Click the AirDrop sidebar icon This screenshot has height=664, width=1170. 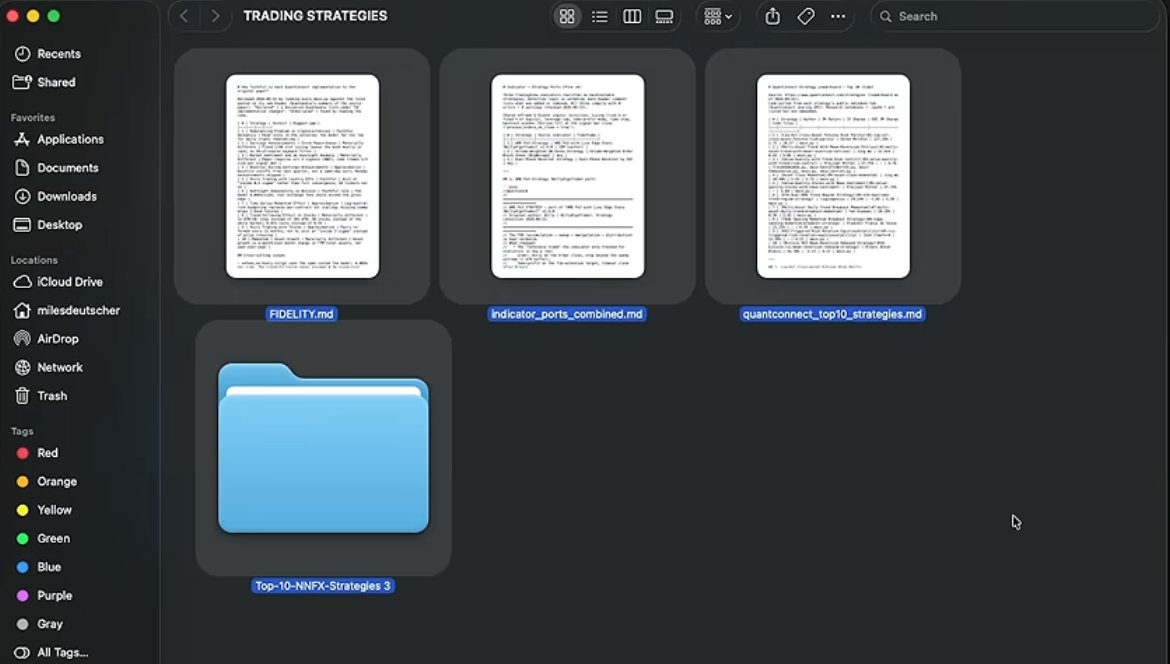(x=22, y=339)
